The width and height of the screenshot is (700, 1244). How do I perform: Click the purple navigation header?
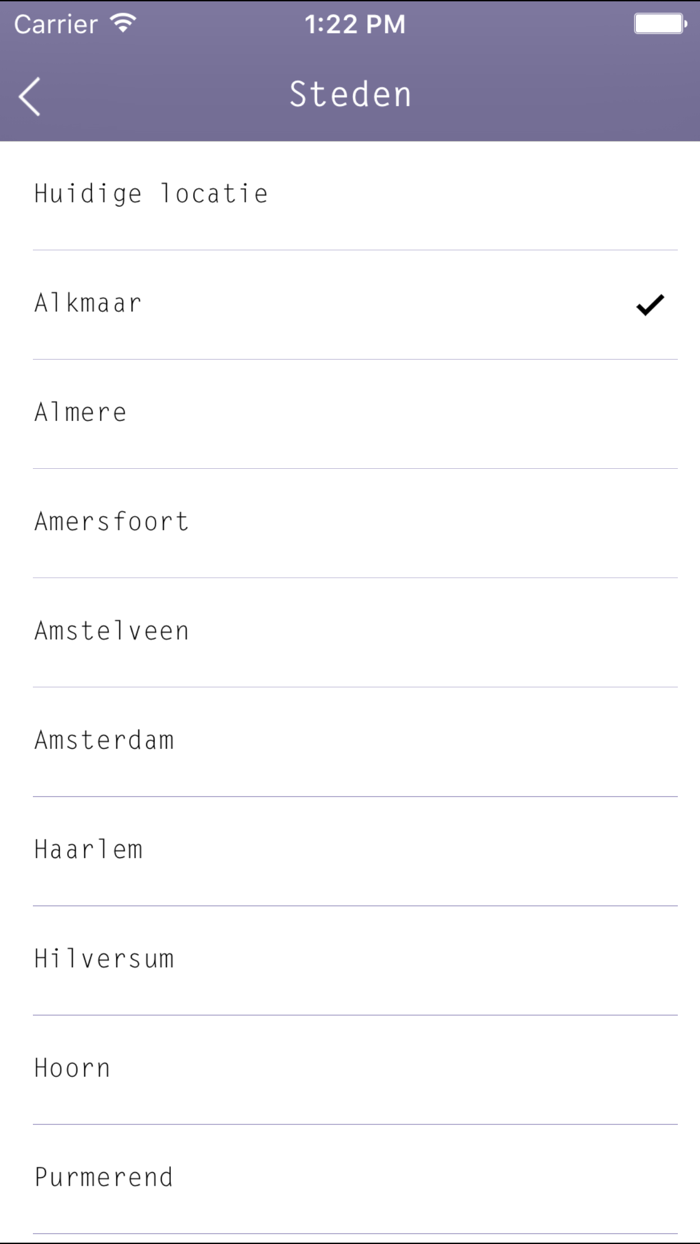350,96
